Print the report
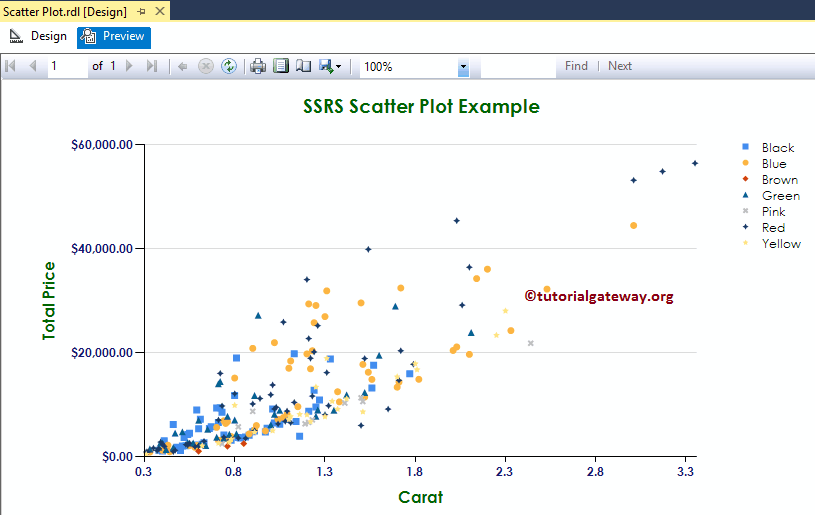The image size is (815, 515). tap(258, 66)
